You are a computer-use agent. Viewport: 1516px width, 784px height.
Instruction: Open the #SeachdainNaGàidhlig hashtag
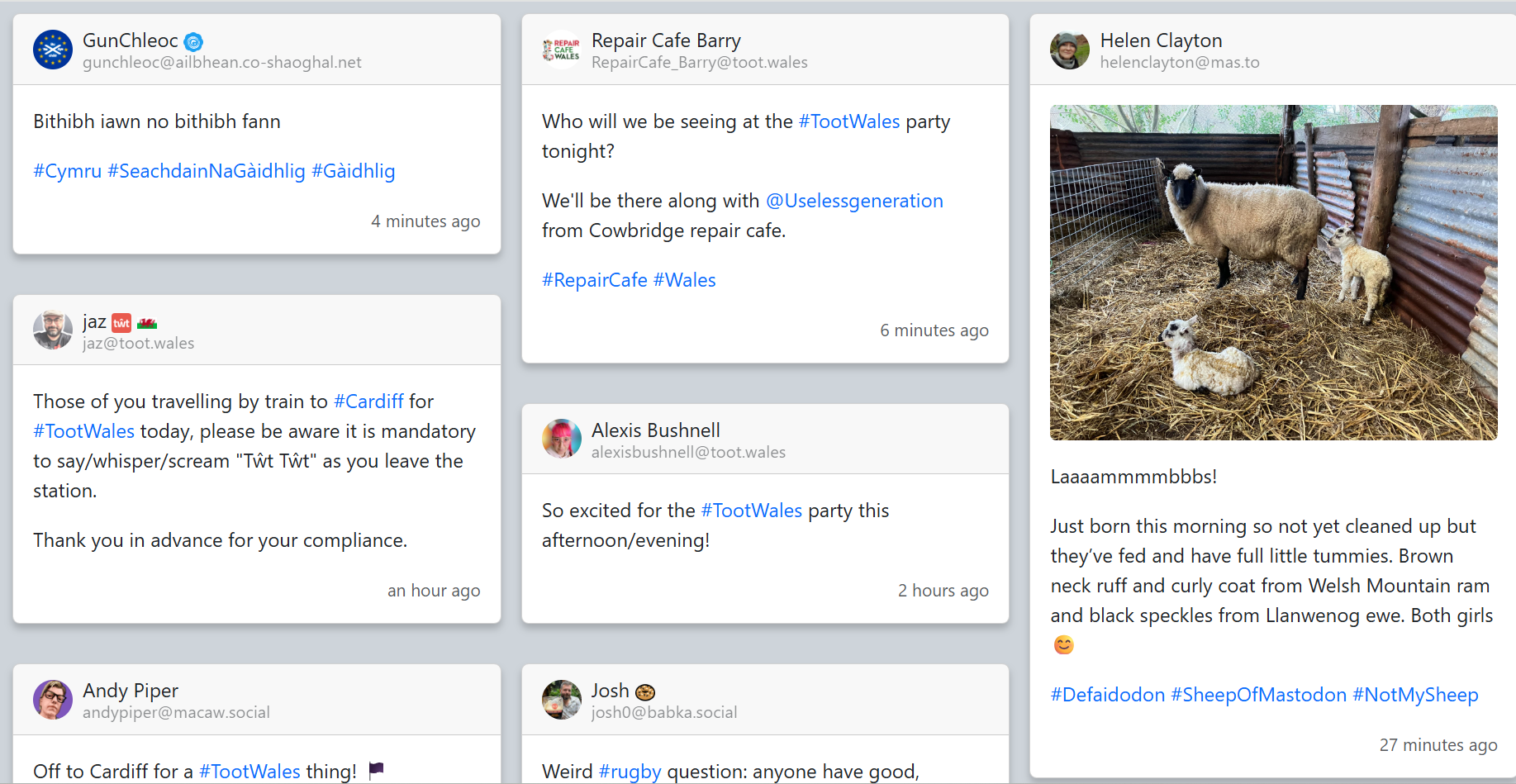tap(207, 171)
